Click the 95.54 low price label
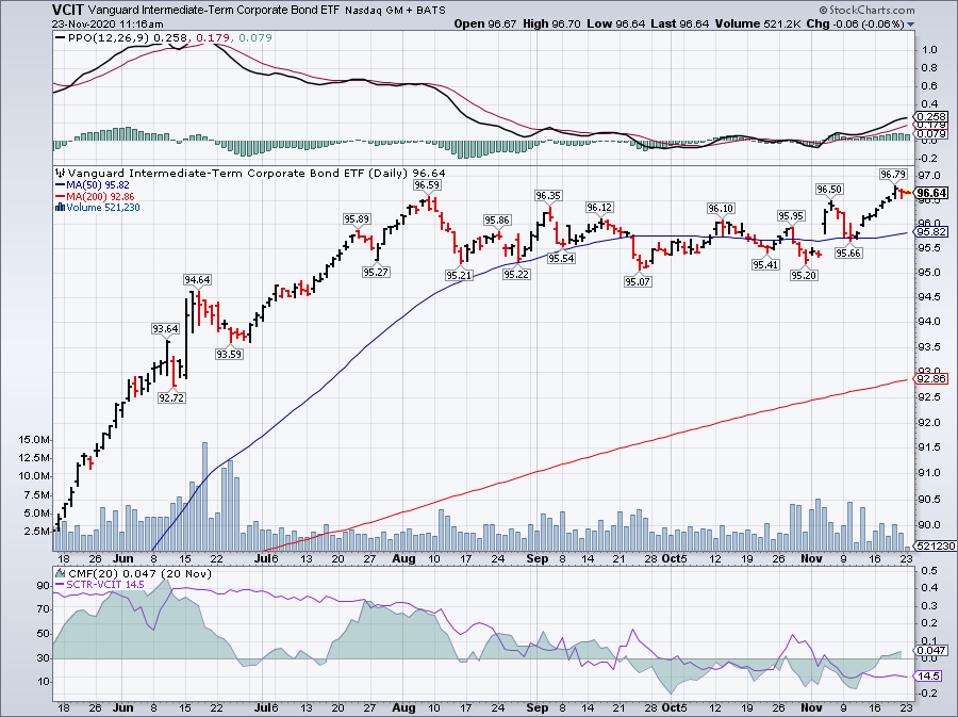The width and height of the screenshot is (958, 717). [560, 258]
